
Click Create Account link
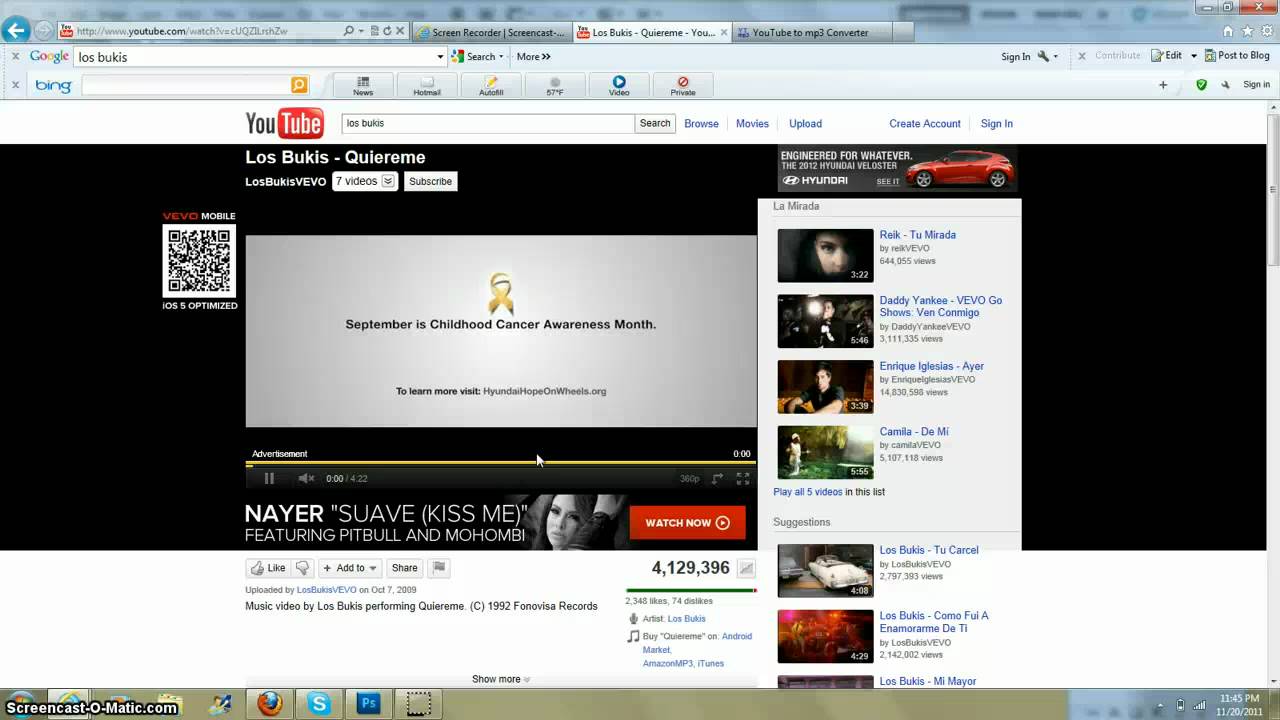tap(925, 124)
